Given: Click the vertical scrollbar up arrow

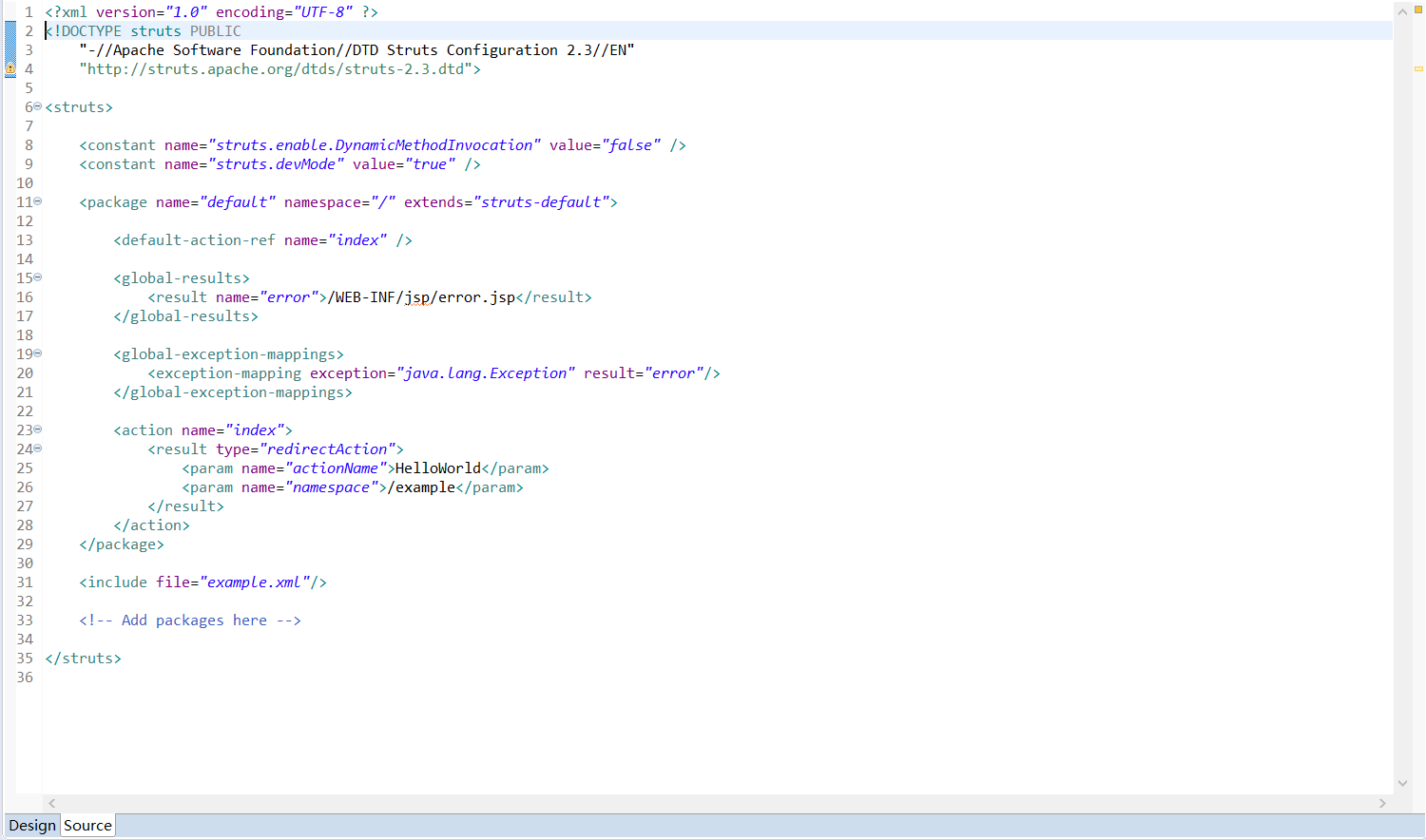Looking at the screenshot, I should click(1402, 11).
